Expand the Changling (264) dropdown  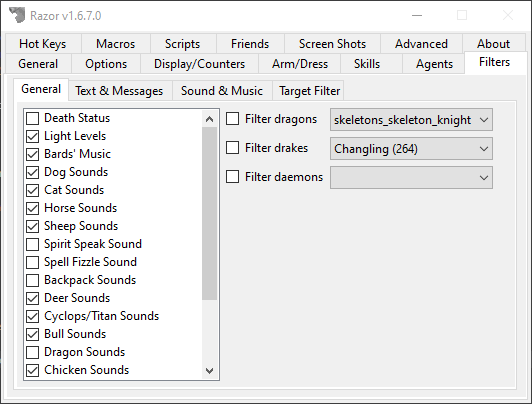pos(411,149)
